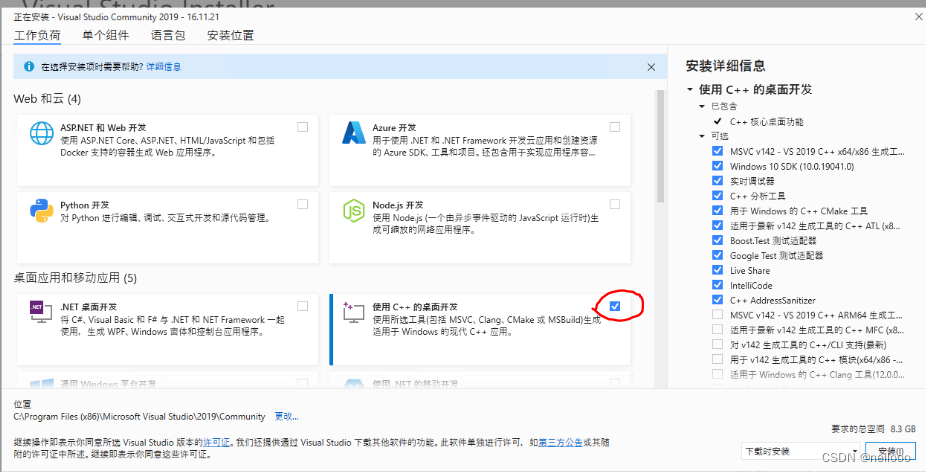This screenshot has height=472, width=926.
Task: Open the 下载时安装 dropdown
Action: click(x=801, y=451)
